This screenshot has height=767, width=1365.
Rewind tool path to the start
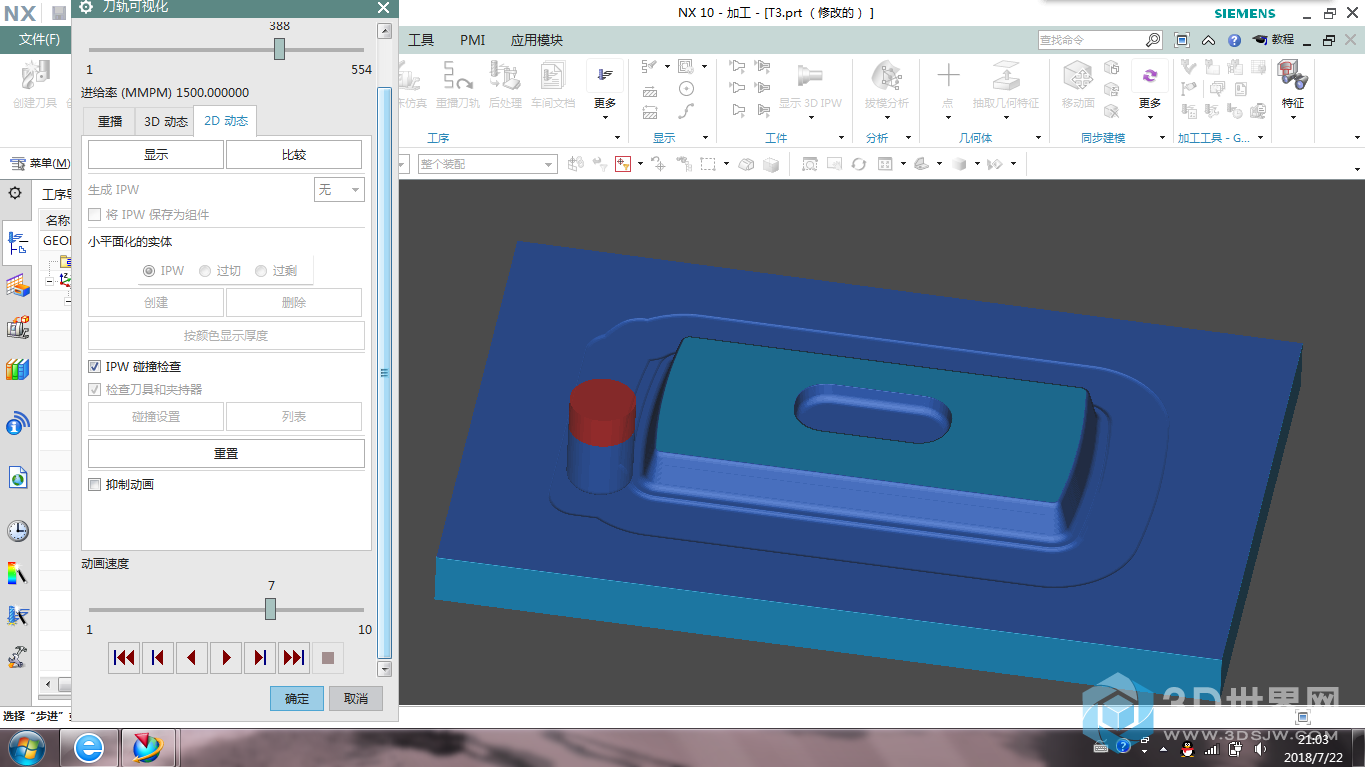click(124, 658)
